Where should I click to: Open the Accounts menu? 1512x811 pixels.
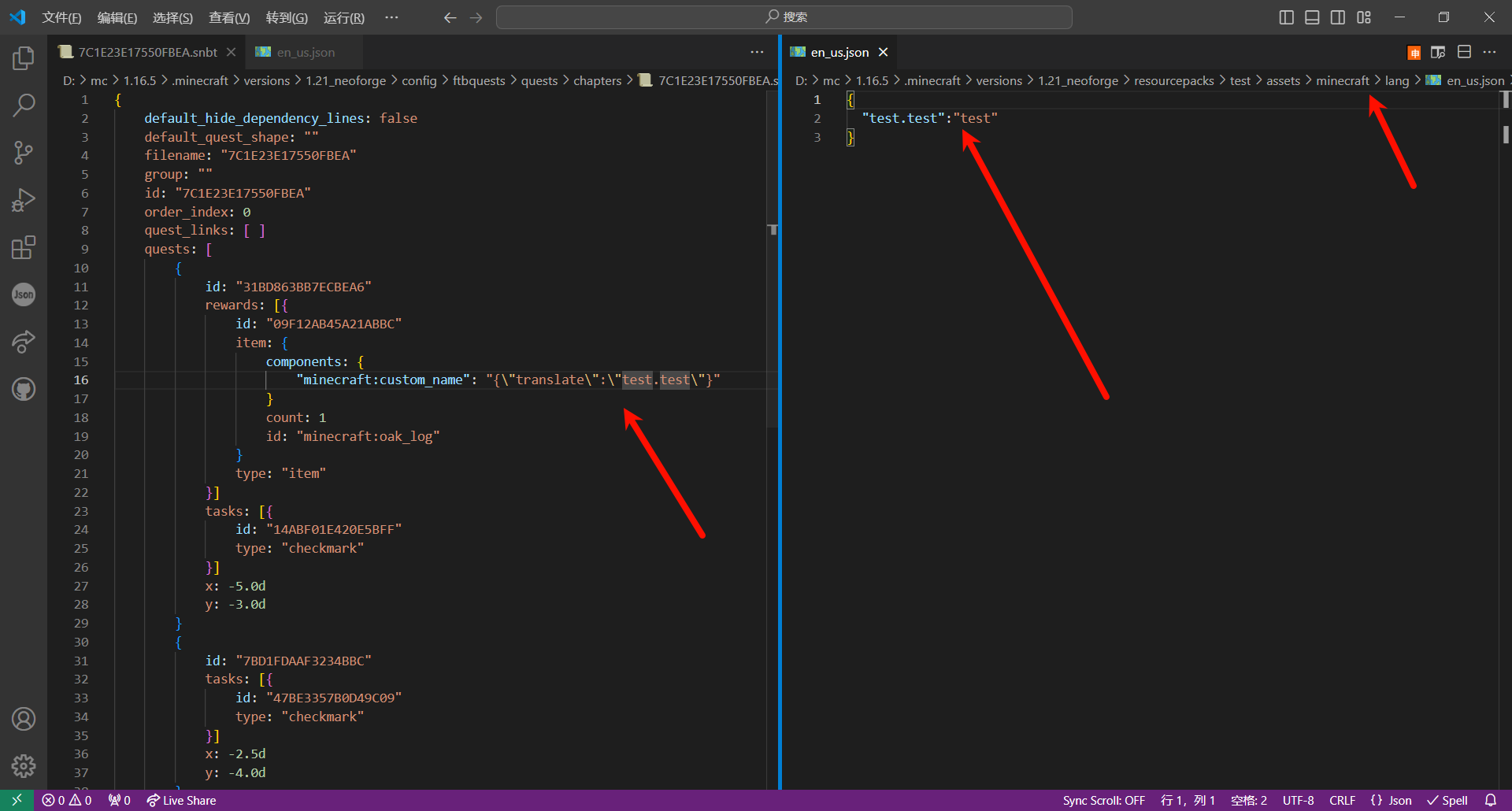click(24, 719)
